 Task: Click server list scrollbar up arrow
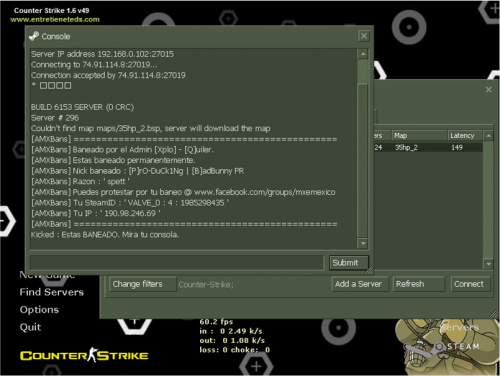488,136
